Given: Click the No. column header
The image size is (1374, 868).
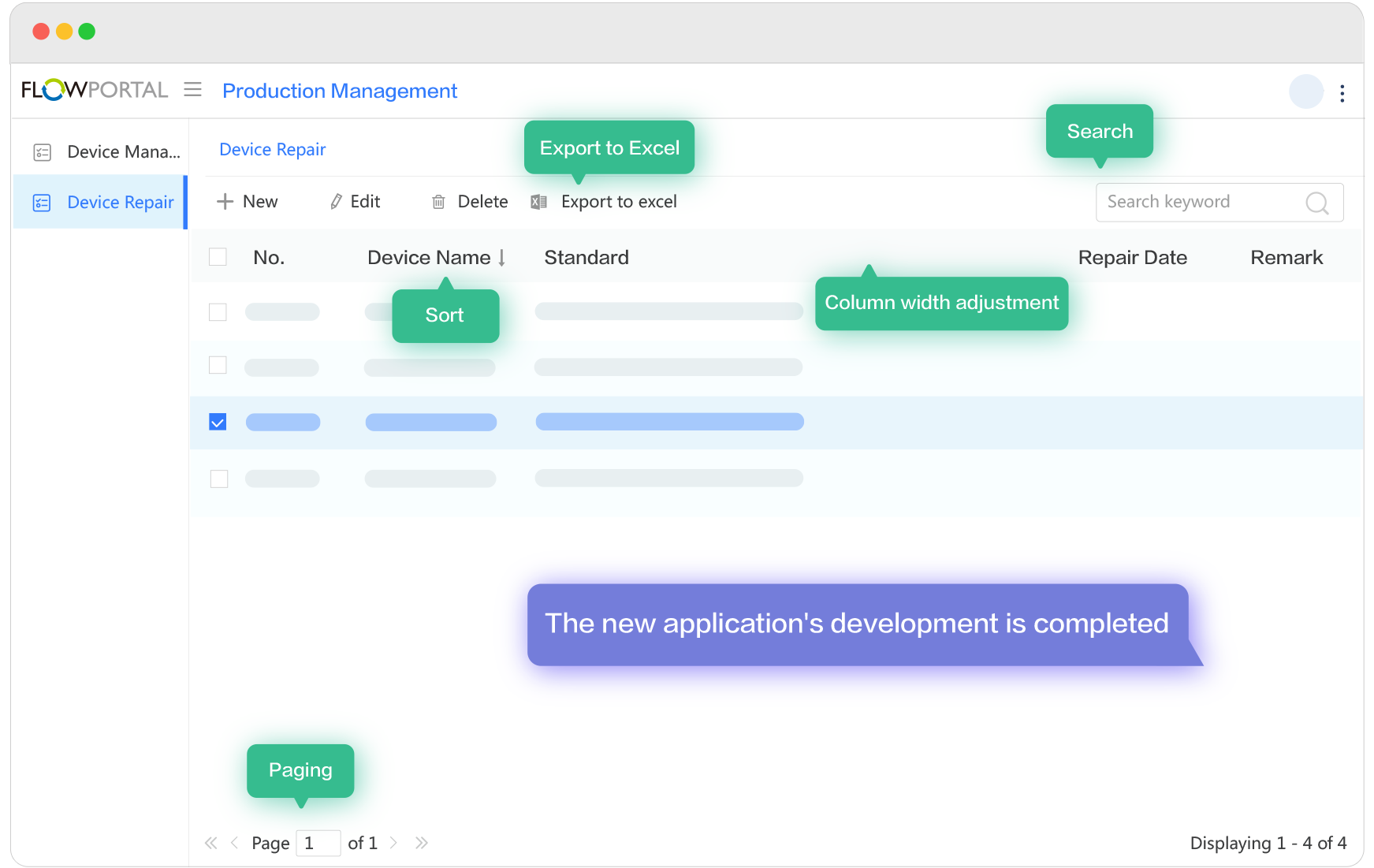Looking at the screenshot, I should click(269, 258).
